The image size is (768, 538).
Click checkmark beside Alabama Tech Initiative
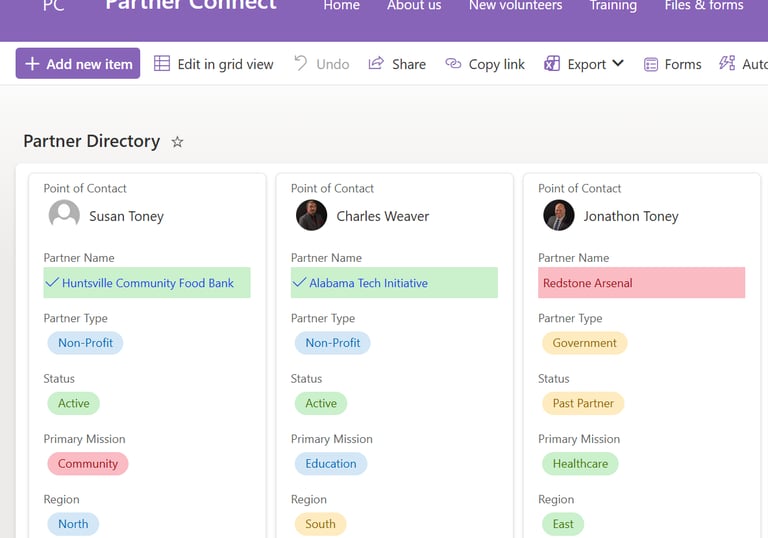click(299, 282)
